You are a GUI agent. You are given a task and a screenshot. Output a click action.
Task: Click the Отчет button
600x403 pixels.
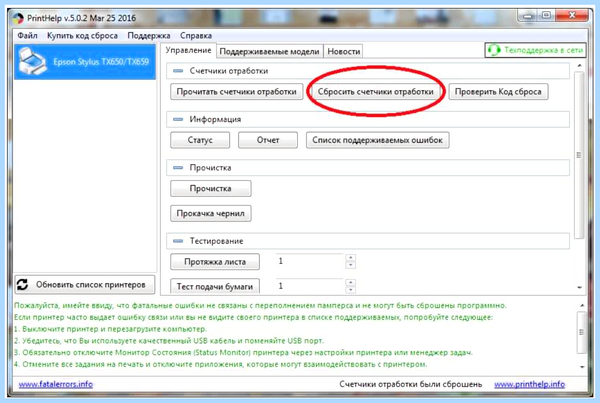[268, 140]
